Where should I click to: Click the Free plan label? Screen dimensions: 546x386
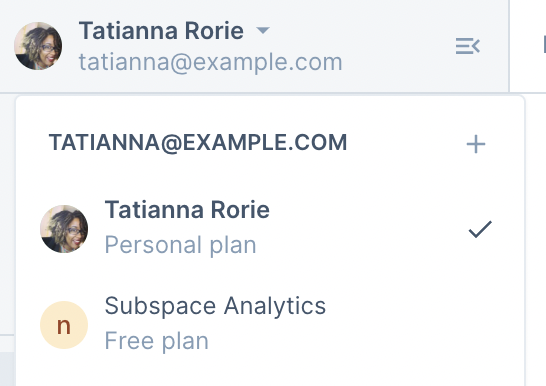pyautogui.click(x=157, y=341)
